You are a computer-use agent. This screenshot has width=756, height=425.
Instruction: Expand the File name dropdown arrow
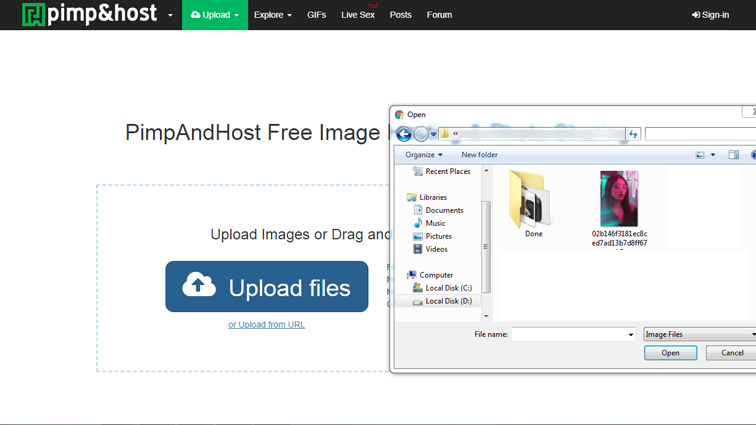point(631,335)
